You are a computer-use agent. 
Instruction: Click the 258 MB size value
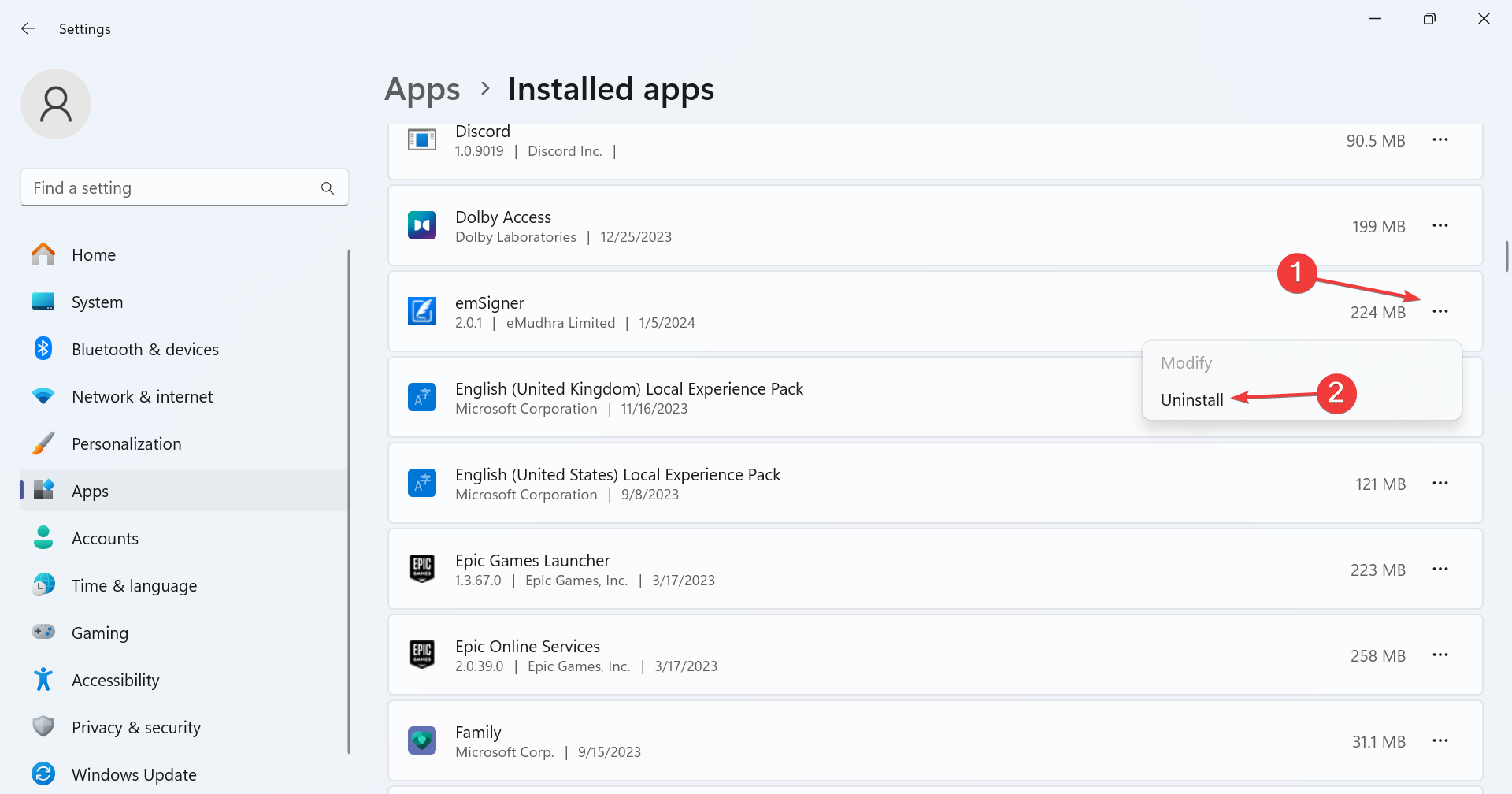tap(1378, 656)
